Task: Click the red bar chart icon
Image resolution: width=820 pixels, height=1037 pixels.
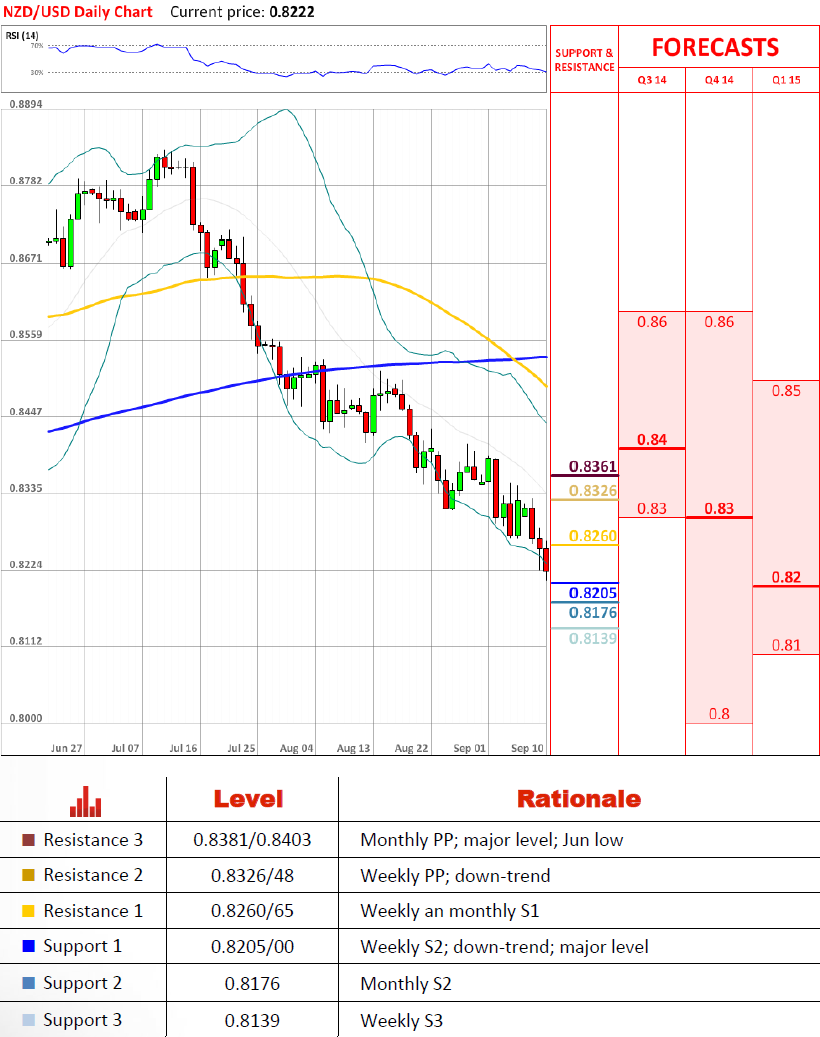Action: tap(85, 802)
